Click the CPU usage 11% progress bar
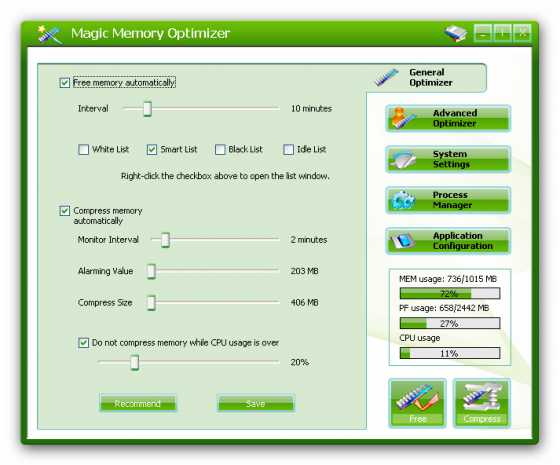The width and height of the screenshot is (560, 465). click(450, 353)
